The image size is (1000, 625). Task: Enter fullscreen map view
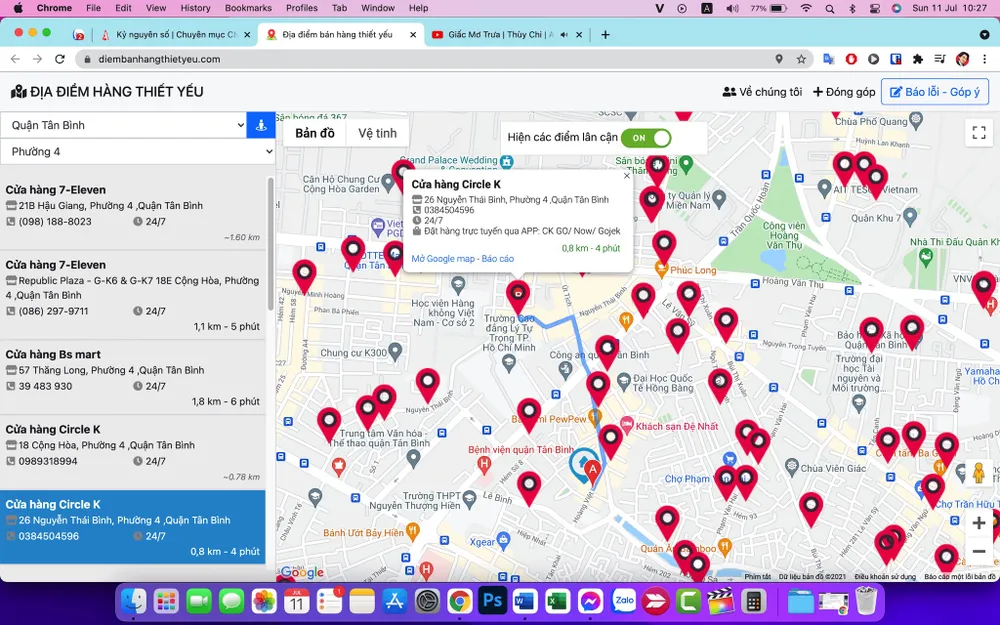(979, 133)
